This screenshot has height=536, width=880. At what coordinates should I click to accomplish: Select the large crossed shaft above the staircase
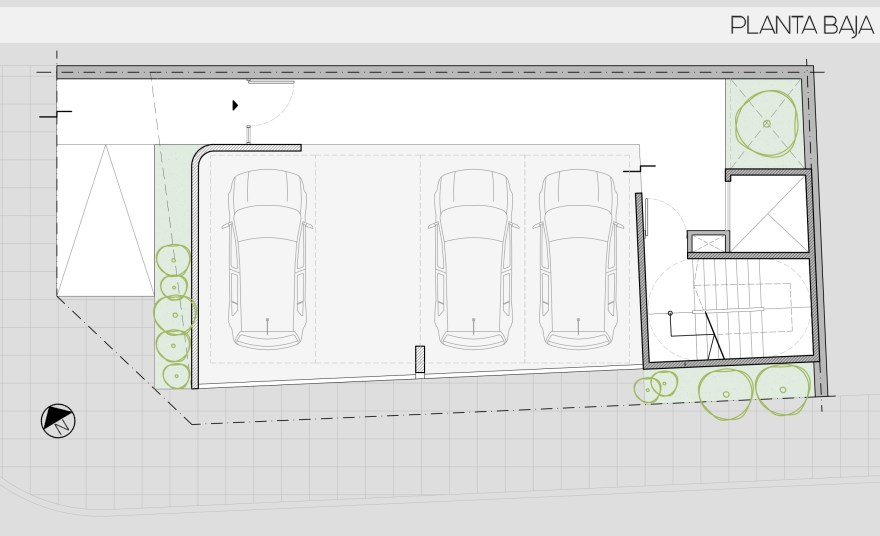tap(767, 213)
